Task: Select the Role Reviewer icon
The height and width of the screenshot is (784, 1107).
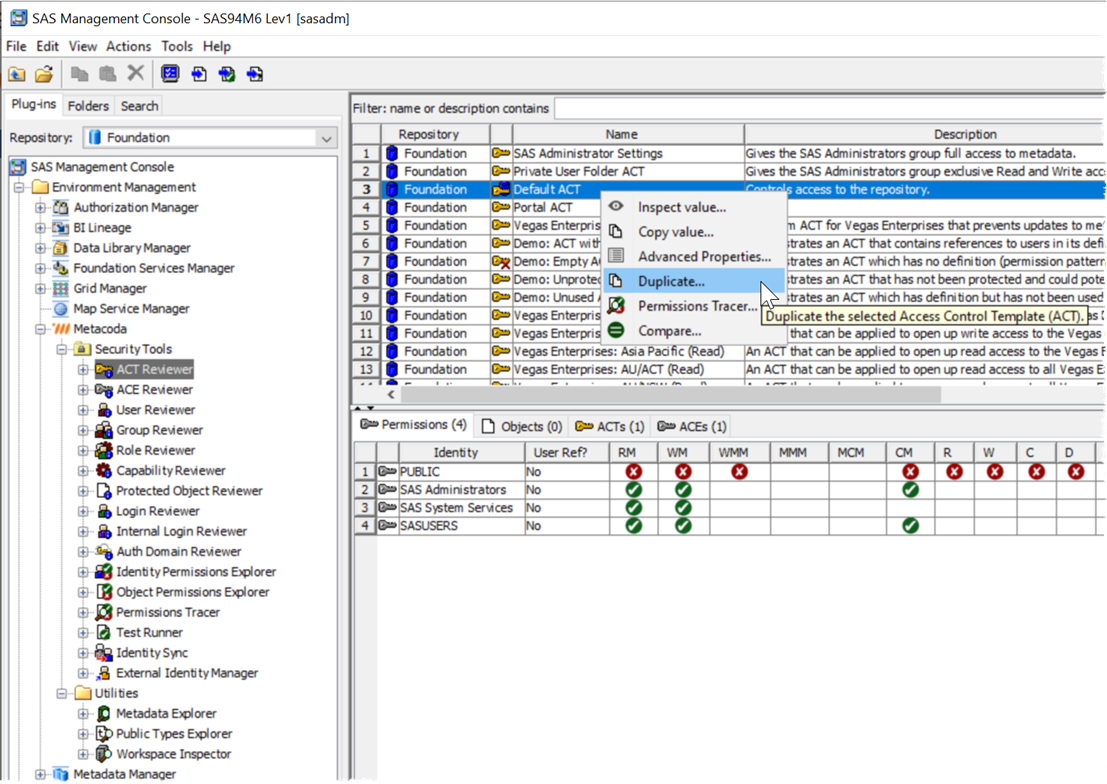Action: click(x=104, y=451)
